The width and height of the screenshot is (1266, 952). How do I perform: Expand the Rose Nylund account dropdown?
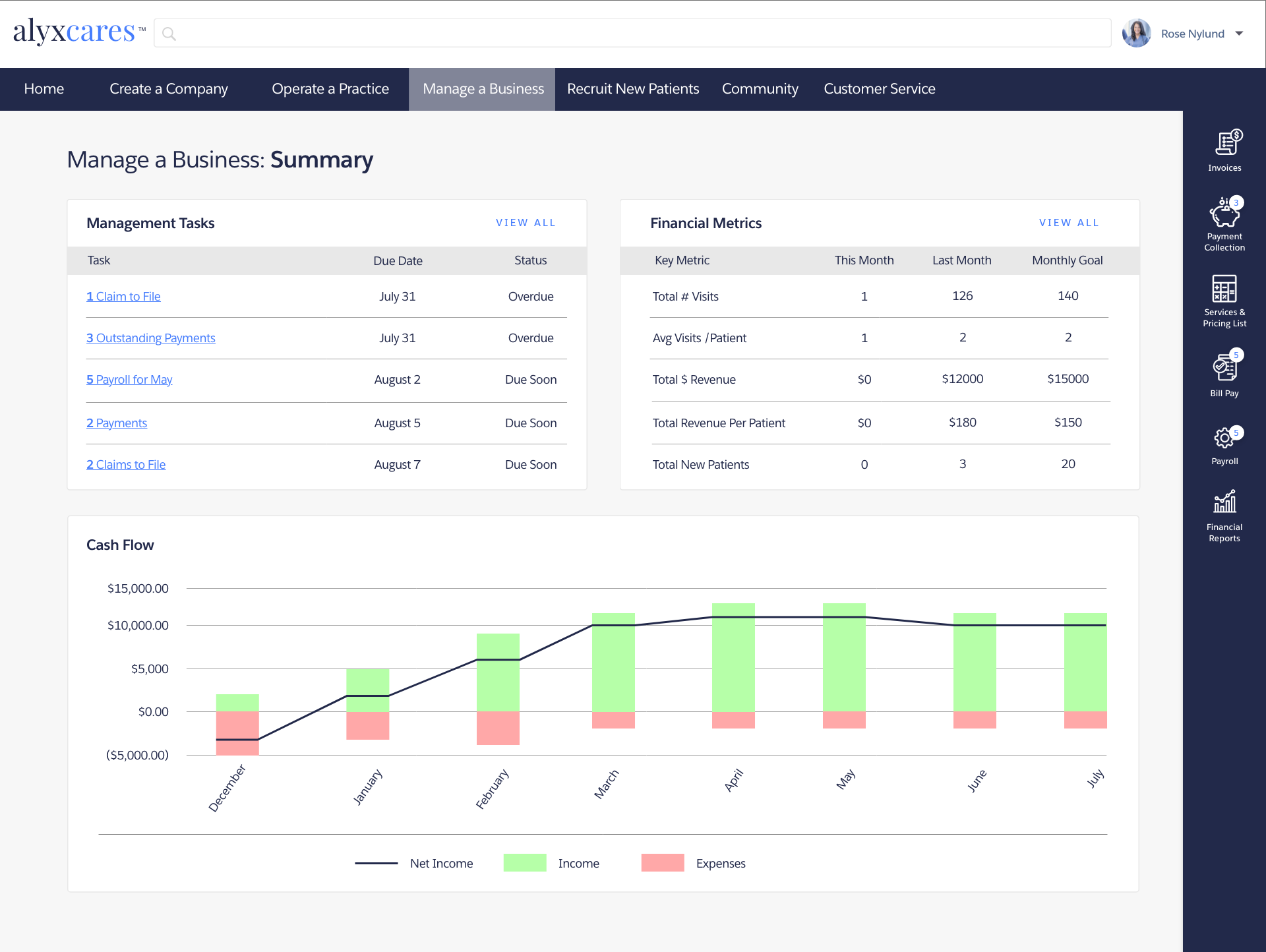[1239, 34]
